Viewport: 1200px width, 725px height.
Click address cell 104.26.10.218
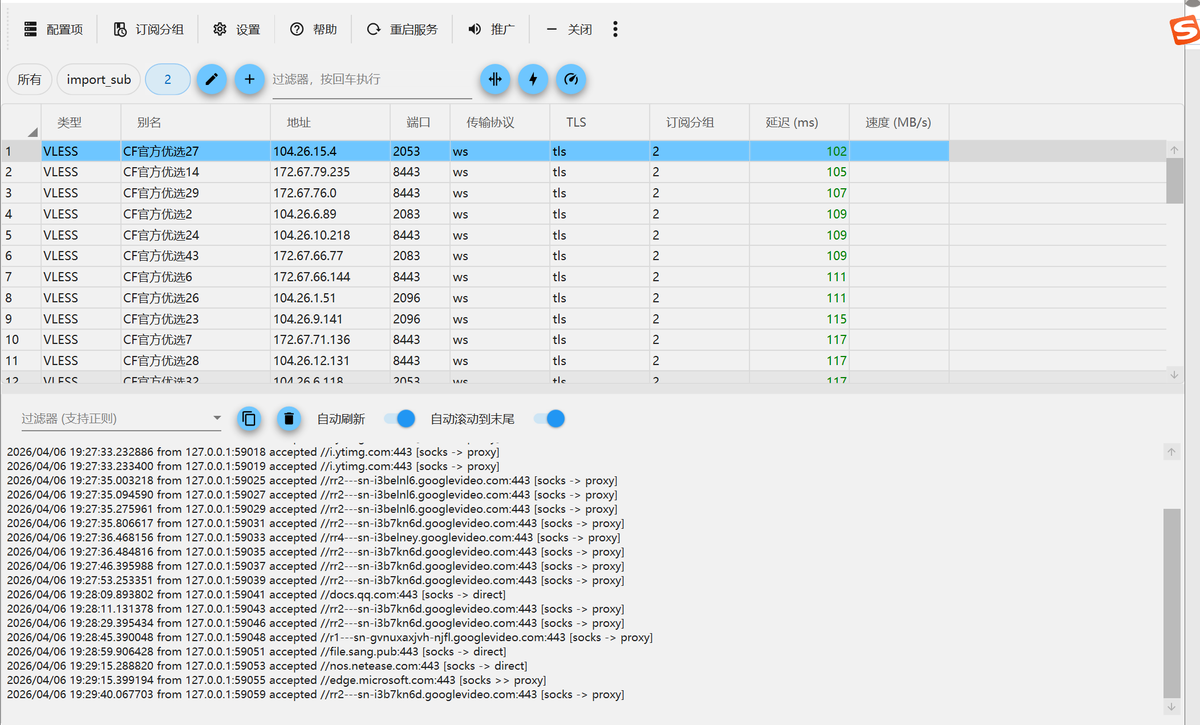tap(330, 235)
